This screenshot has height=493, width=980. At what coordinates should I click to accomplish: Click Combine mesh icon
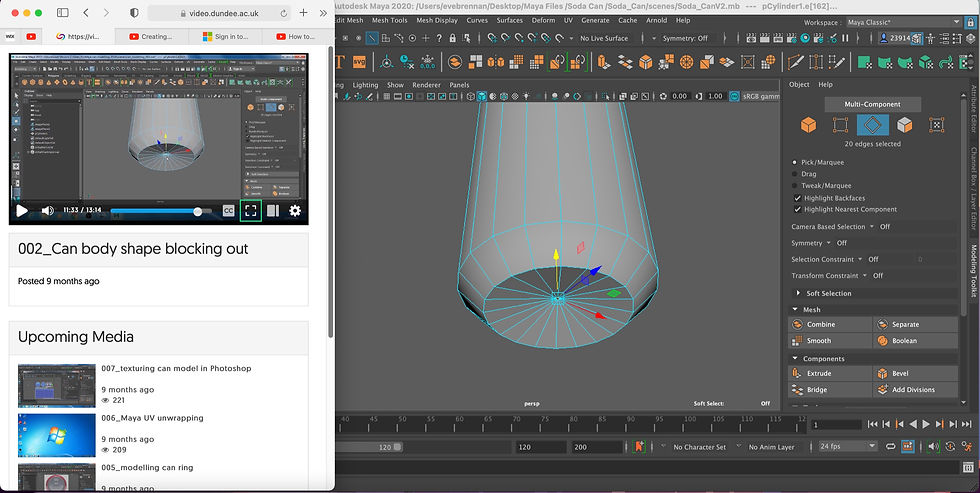797,324
